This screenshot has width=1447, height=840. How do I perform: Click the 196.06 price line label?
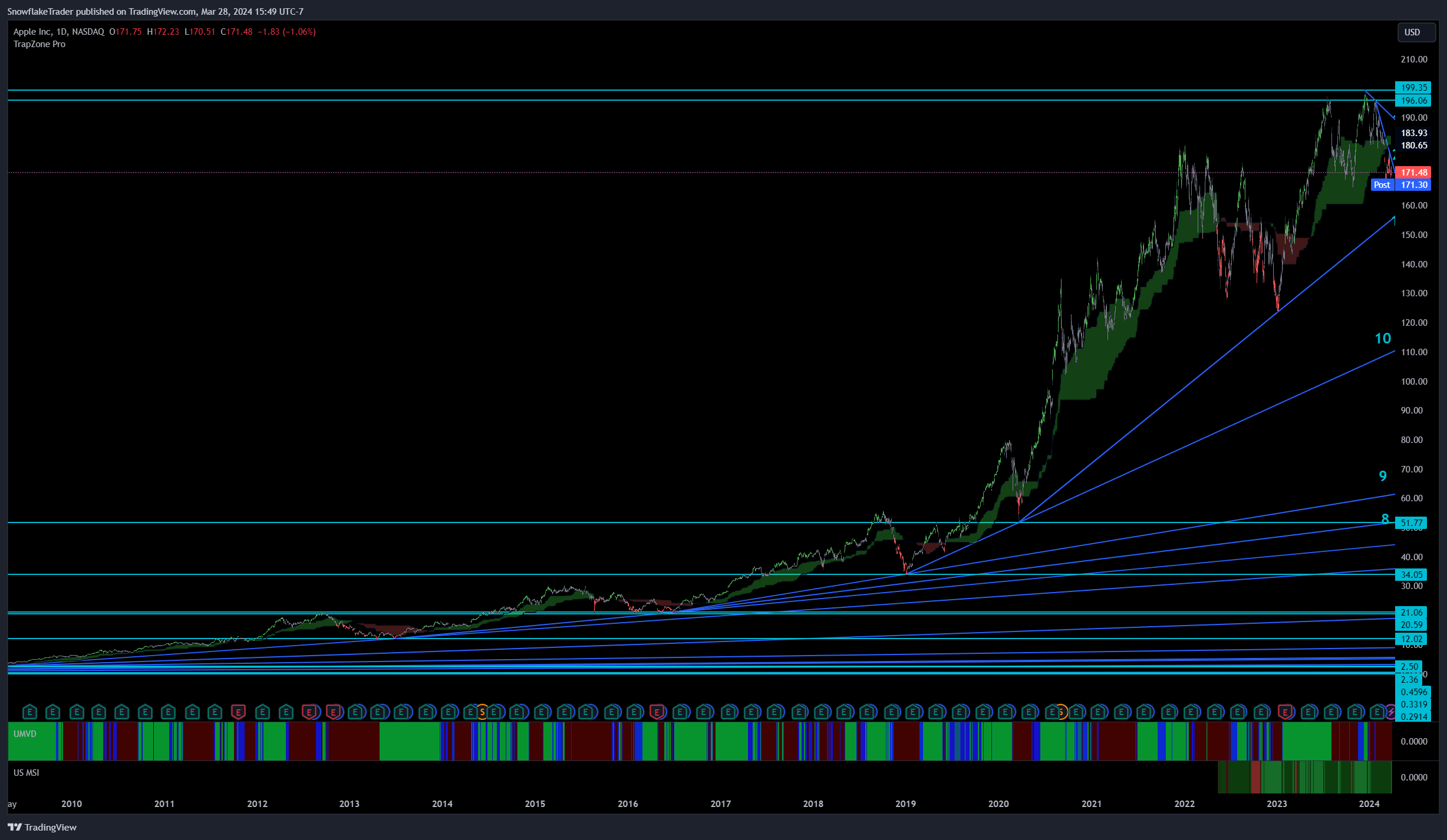pyautogui.click(x=1413, y=101)
